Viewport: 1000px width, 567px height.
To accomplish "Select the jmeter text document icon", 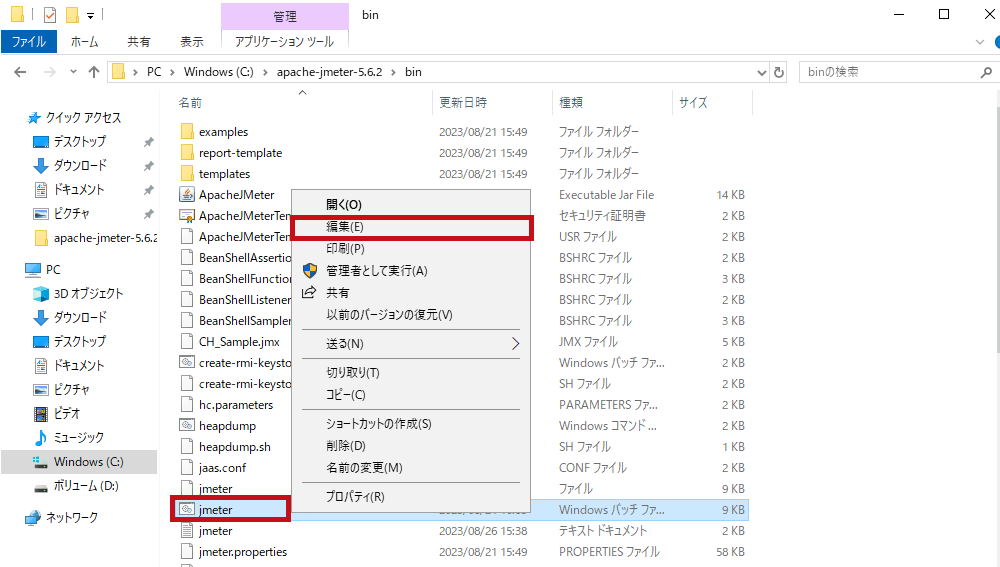I will [x=187, y=531].
